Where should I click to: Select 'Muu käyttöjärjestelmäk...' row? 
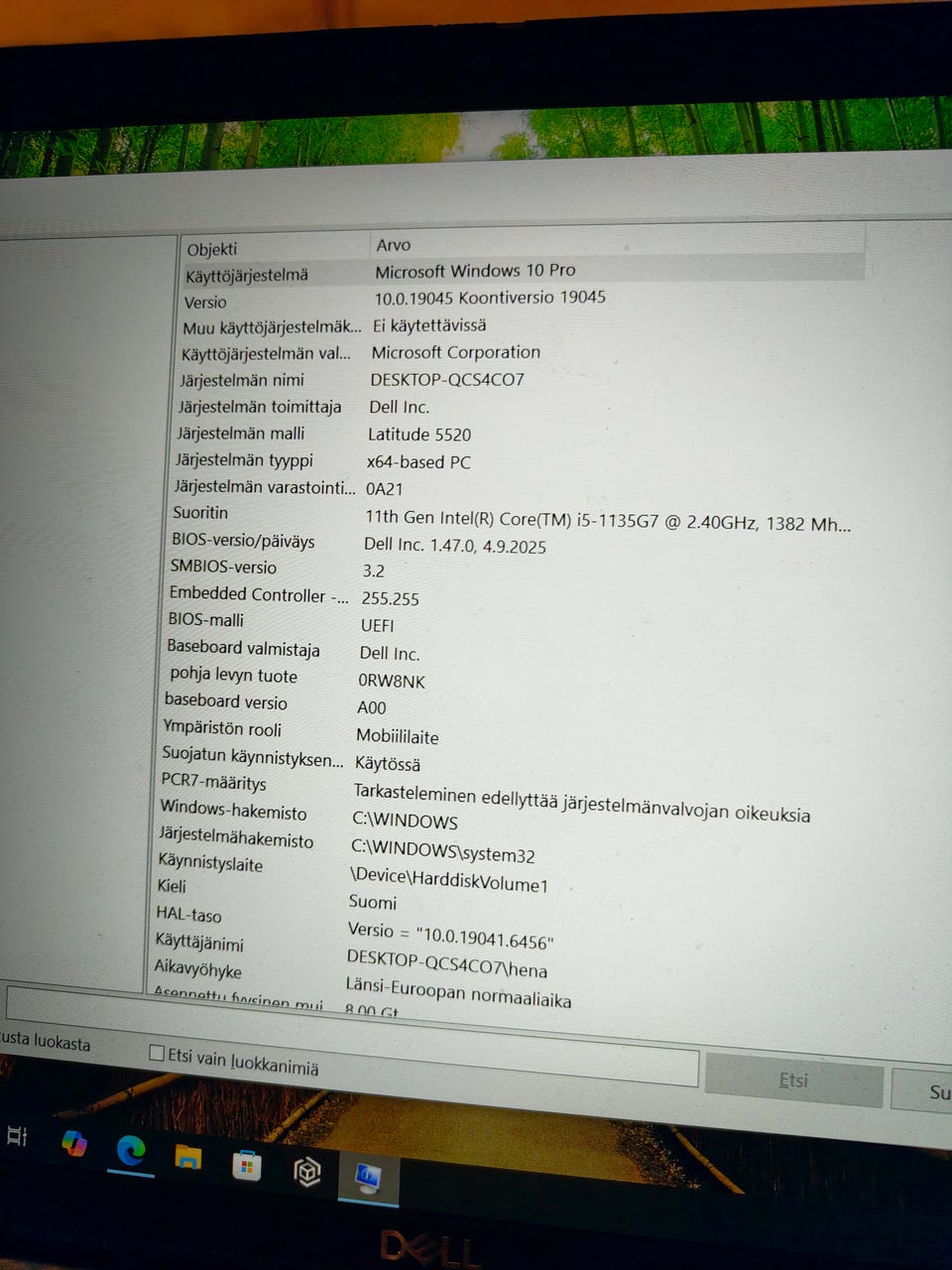(x=272, y=326)
